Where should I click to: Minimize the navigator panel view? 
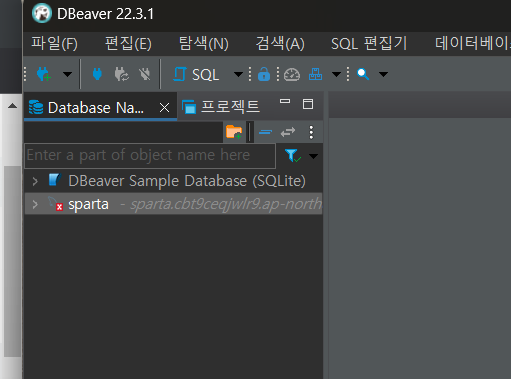[x=285, y=101]
